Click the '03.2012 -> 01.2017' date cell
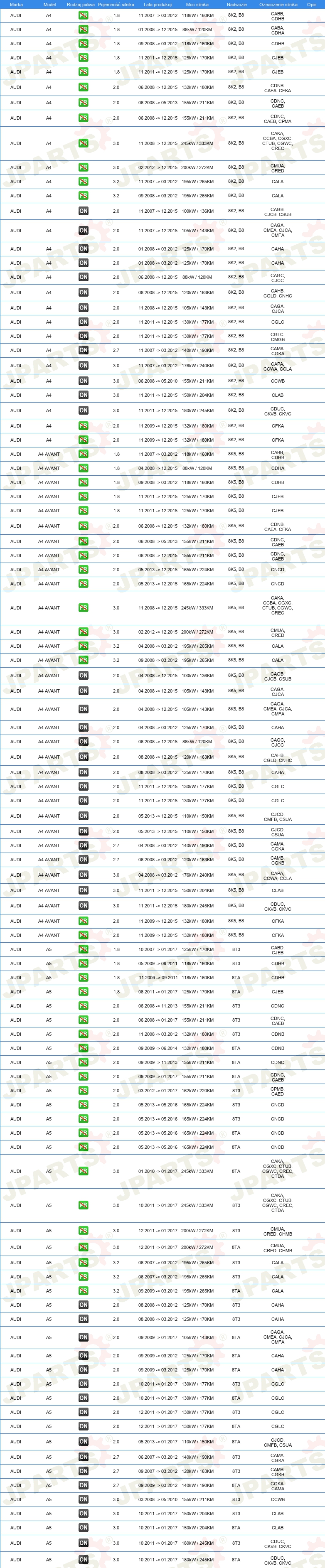 coord(158,1091)
